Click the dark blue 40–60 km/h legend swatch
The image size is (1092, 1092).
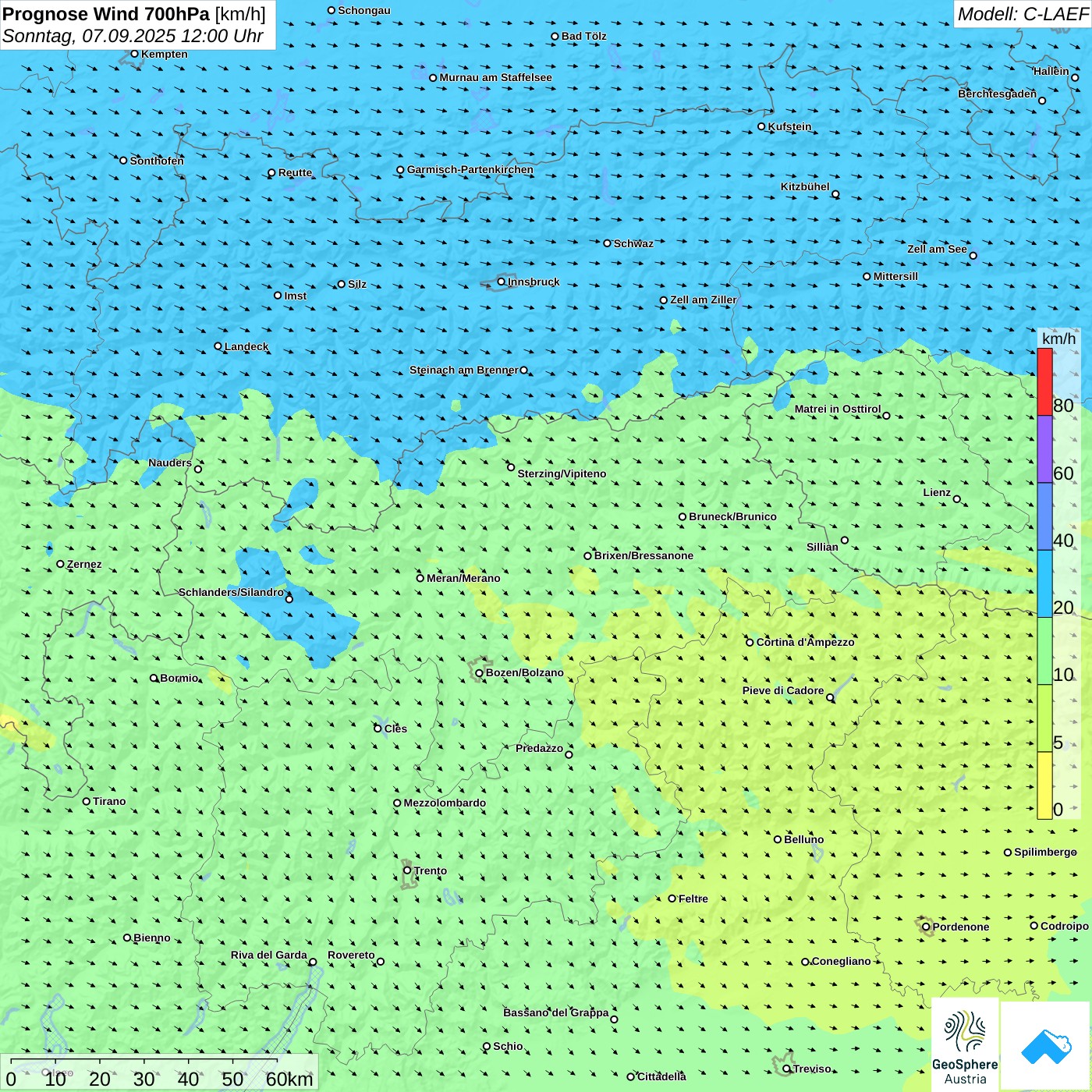coord(1044,516)
